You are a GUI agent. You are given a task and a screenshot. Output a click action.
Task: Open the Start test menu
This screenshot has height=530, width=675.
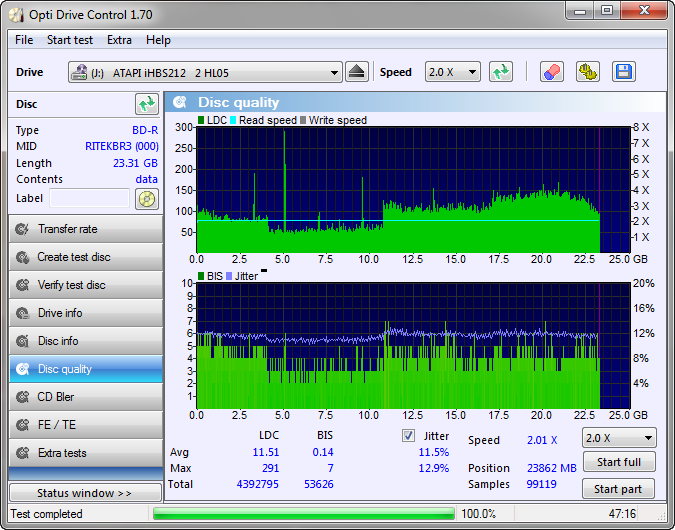[x=70, y=40]
